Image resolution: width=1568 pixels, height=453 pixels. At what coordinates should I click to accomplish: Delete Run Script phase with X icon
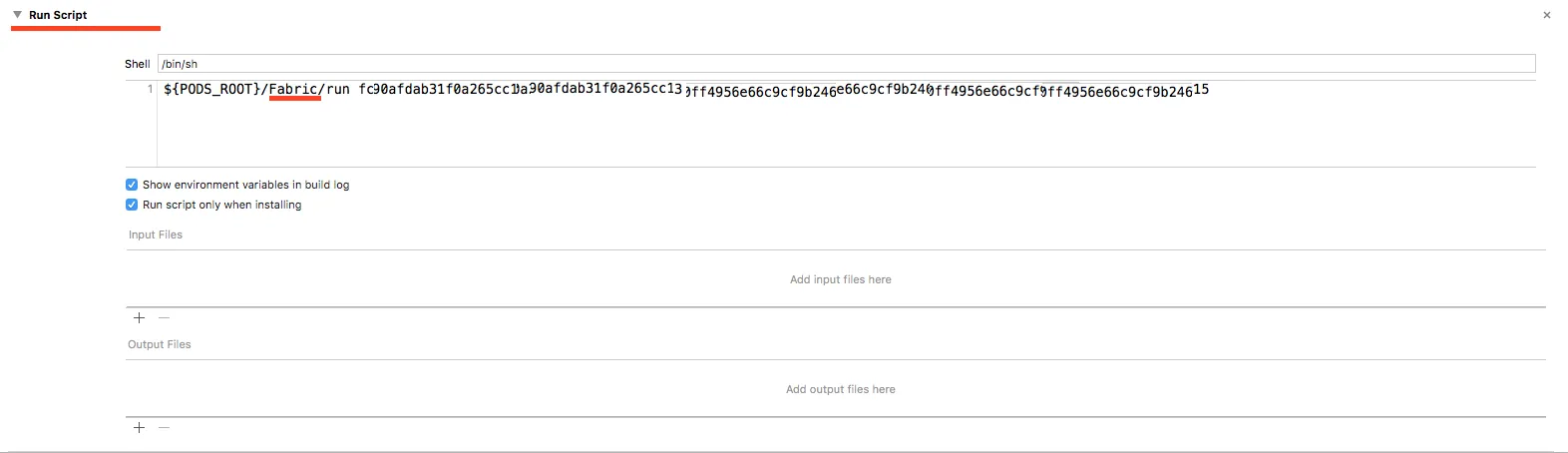(1547, 15)
